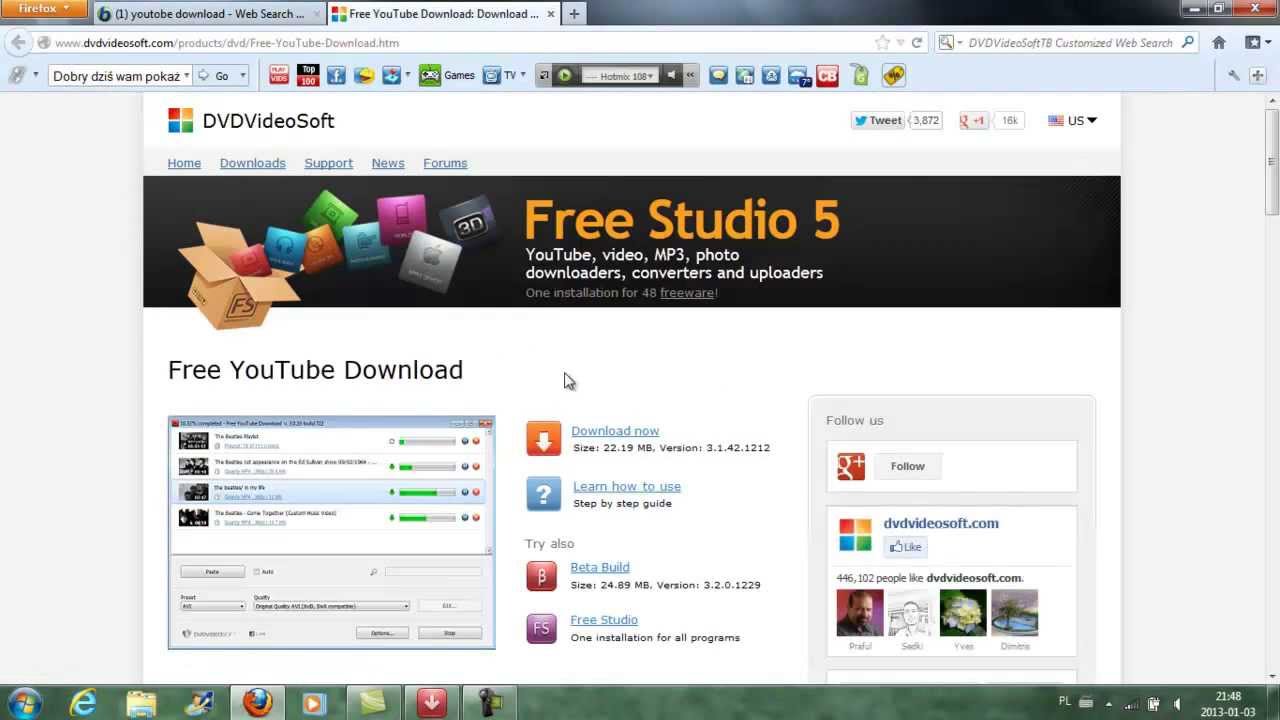Click the DVDVideoSoftTB Customized Web Search field

coord(1070,43)
